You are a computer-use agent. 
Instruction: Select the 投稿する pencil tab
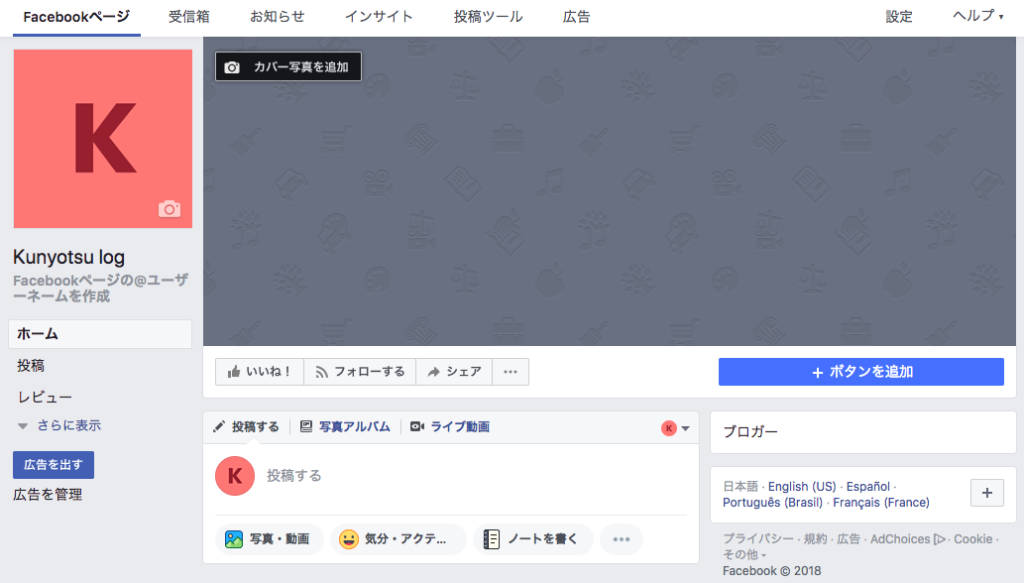coord(246,427)
